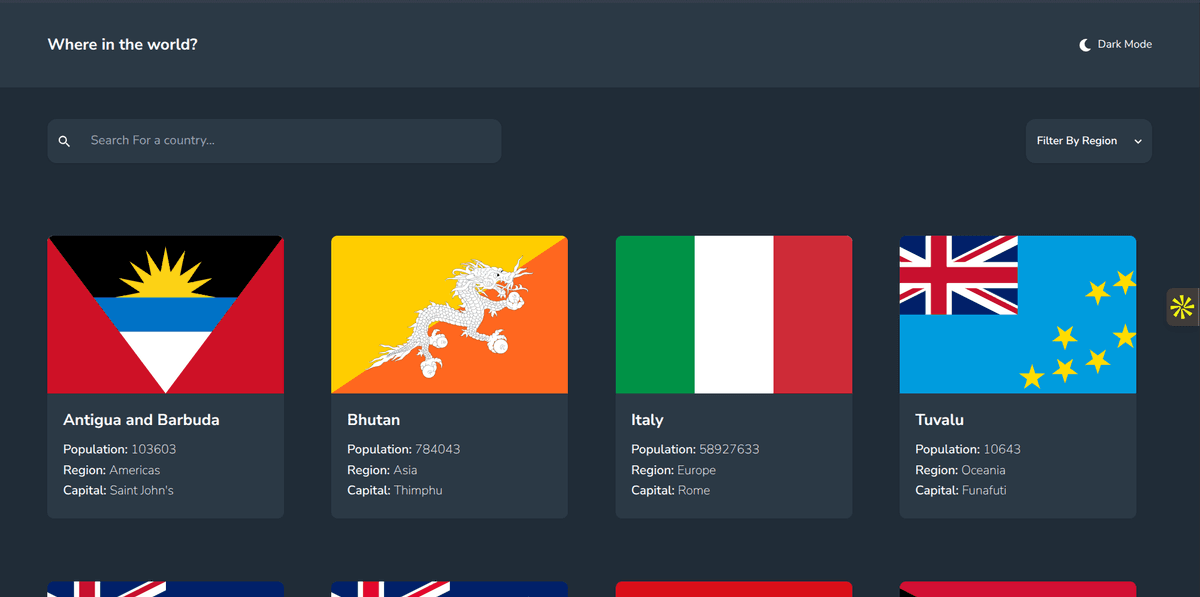This screenshot has width=1200, height=597.
Task: Click the 'Where in the world?' header title
Action: 122,44
